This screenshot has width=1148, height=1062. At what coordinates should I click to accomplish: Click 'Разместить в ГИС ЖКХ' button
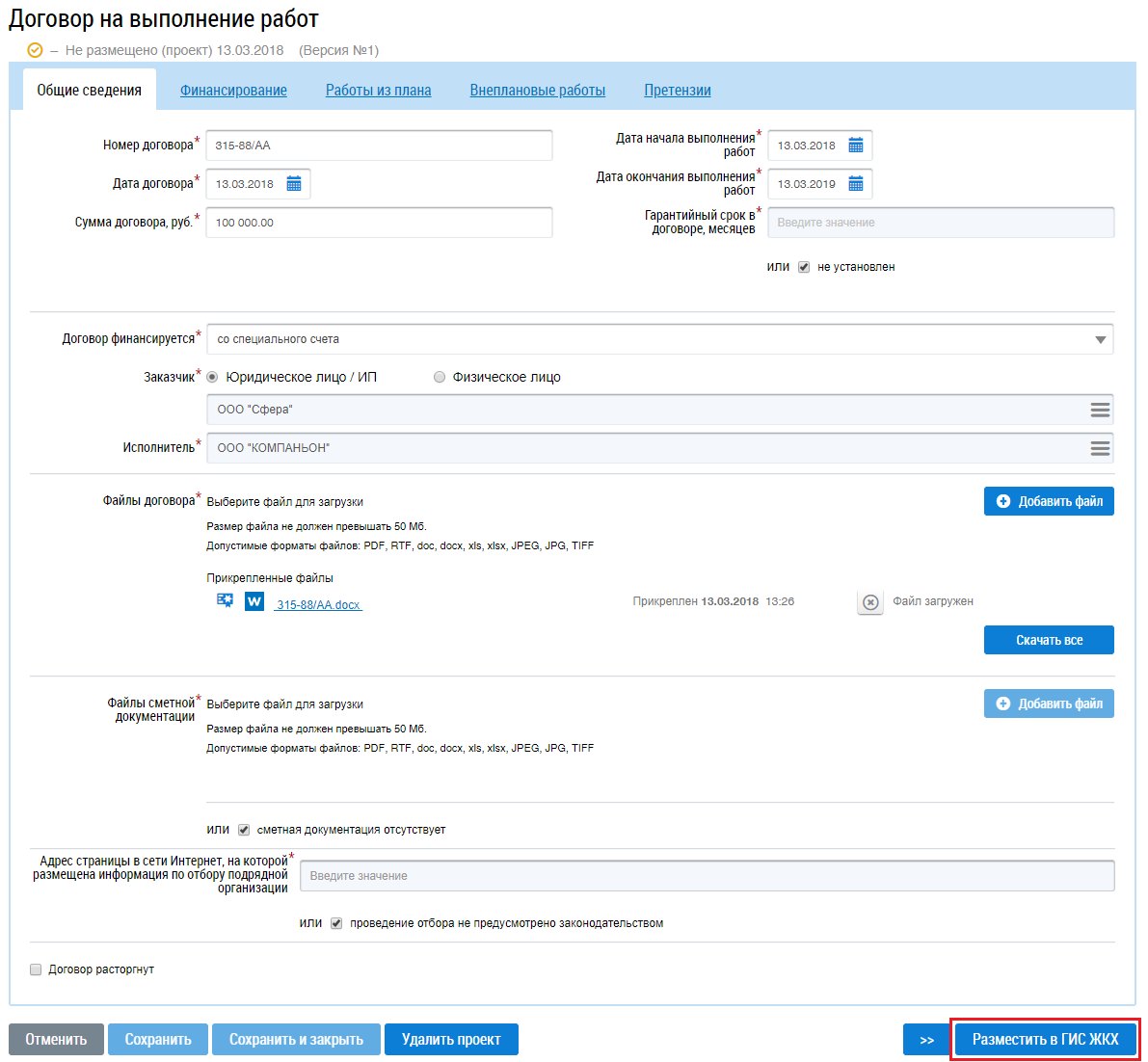click(1045, 1040)
